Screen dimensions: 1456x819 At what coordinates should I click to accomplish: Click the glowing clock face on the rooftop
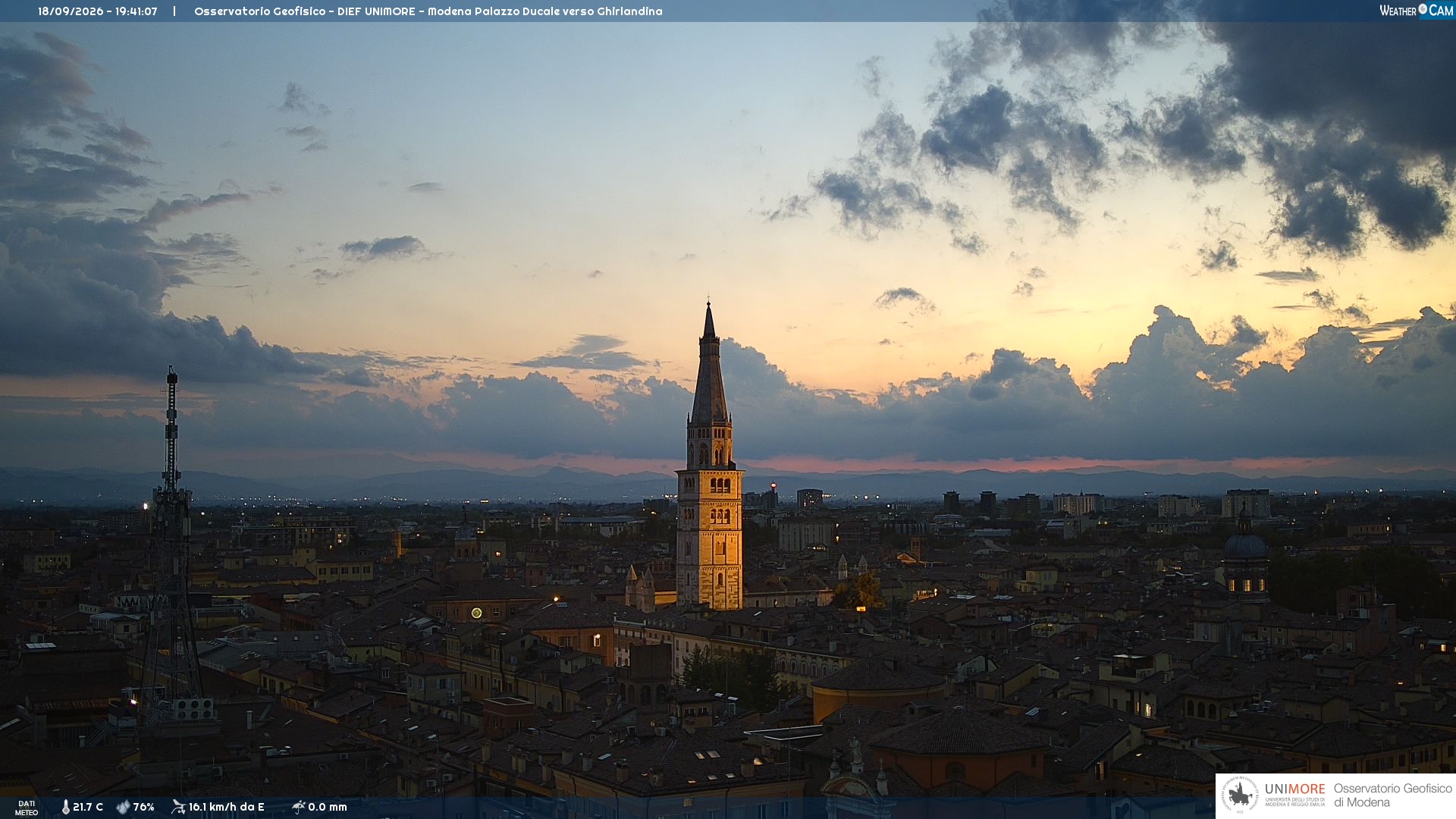click(476, 613)
